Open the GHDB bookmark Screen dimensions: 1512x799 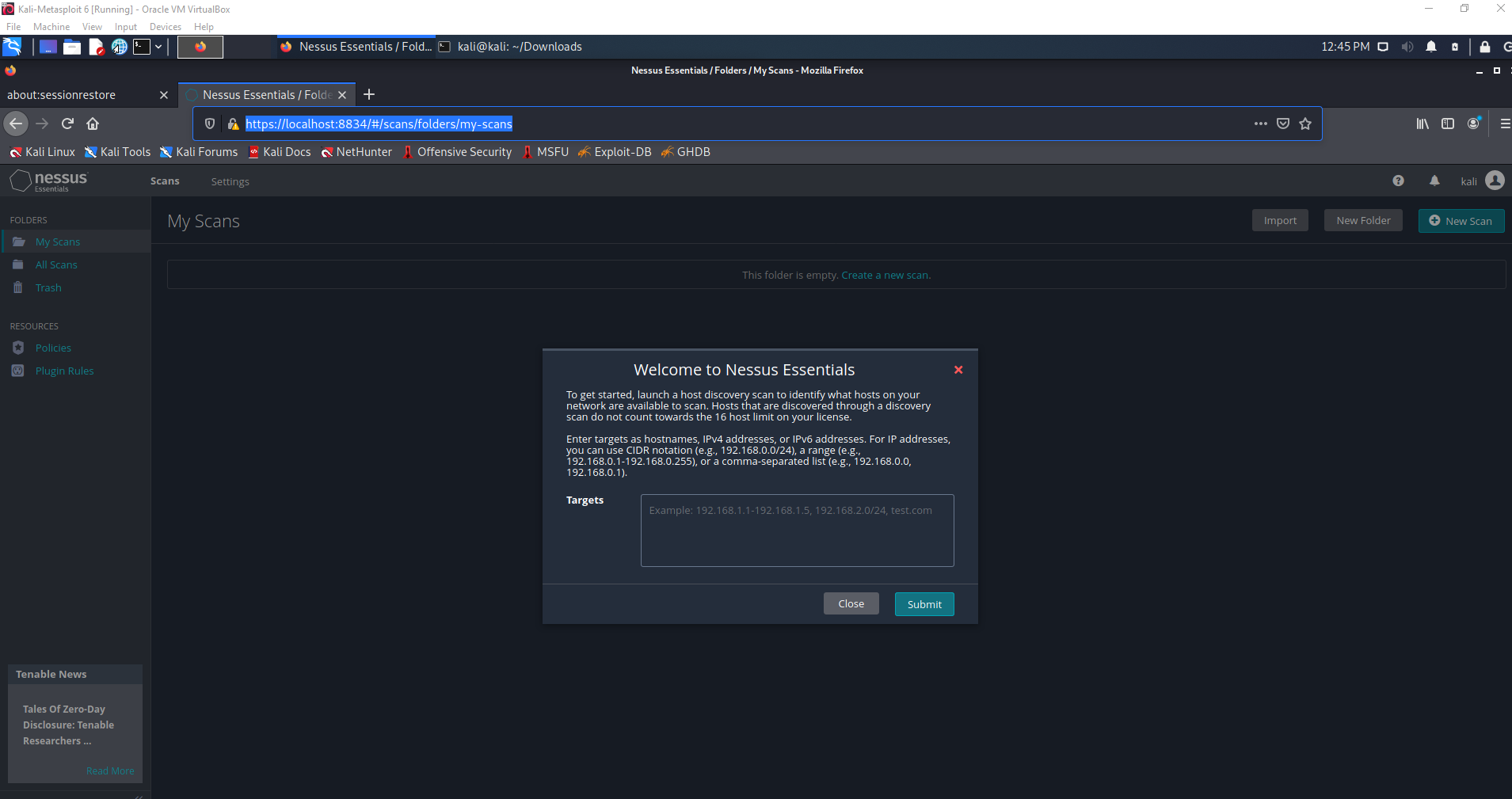[686, 152]
